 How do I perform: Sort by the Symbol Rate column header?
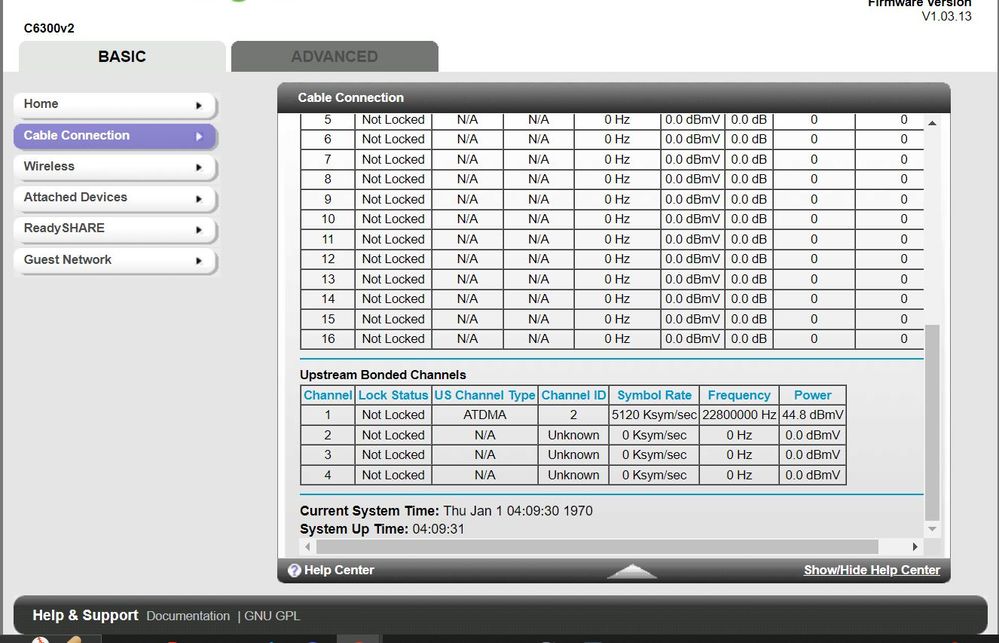653,395
